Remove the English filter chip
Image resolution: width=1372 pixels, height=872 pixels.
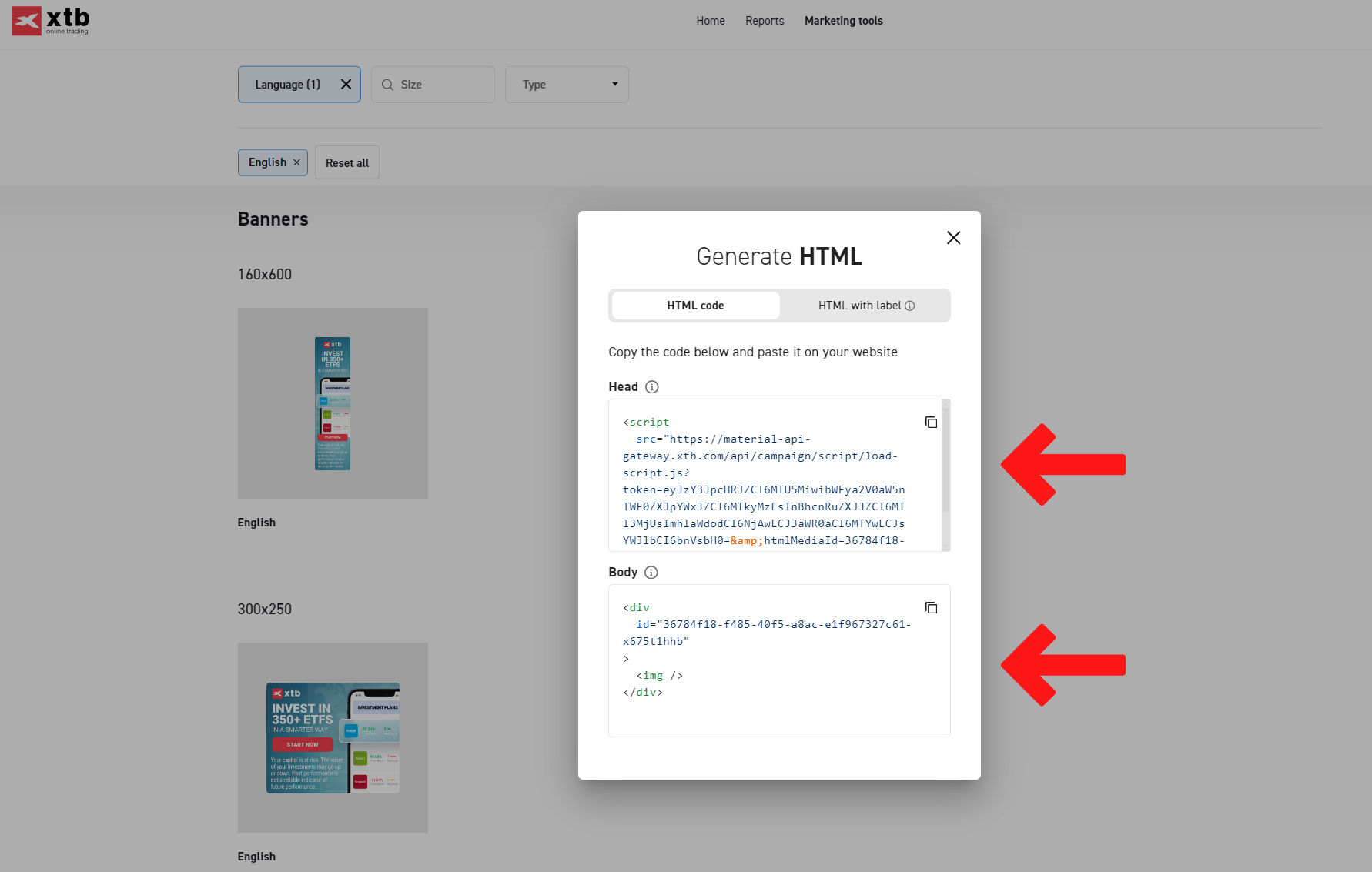point(296,162)
